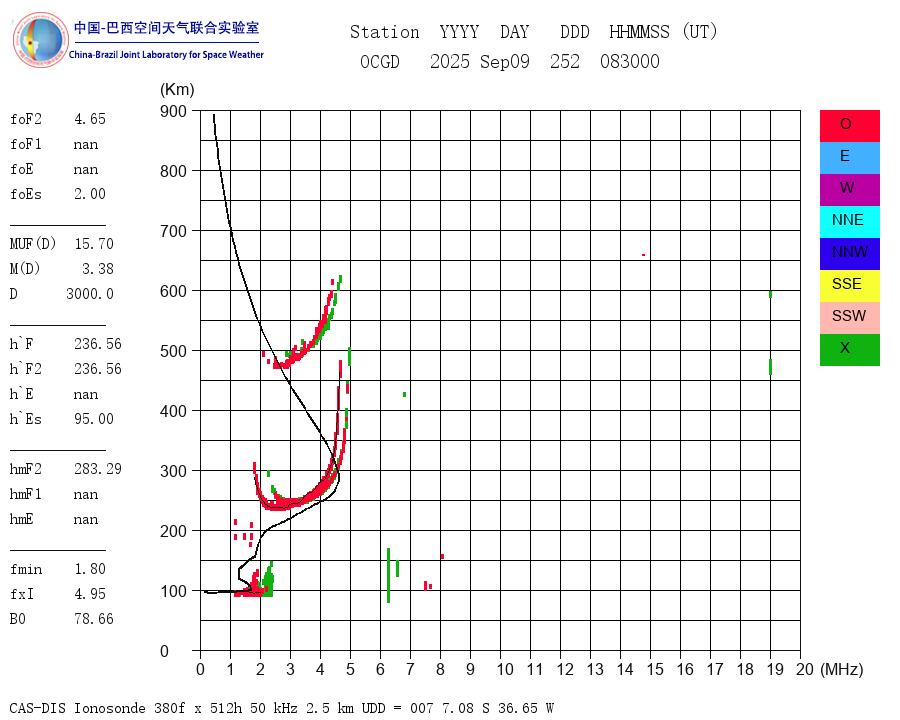This screenshot has height=720, width=900.
Task: Click the h`F2 parameter label
Action: tap(25, 369)
